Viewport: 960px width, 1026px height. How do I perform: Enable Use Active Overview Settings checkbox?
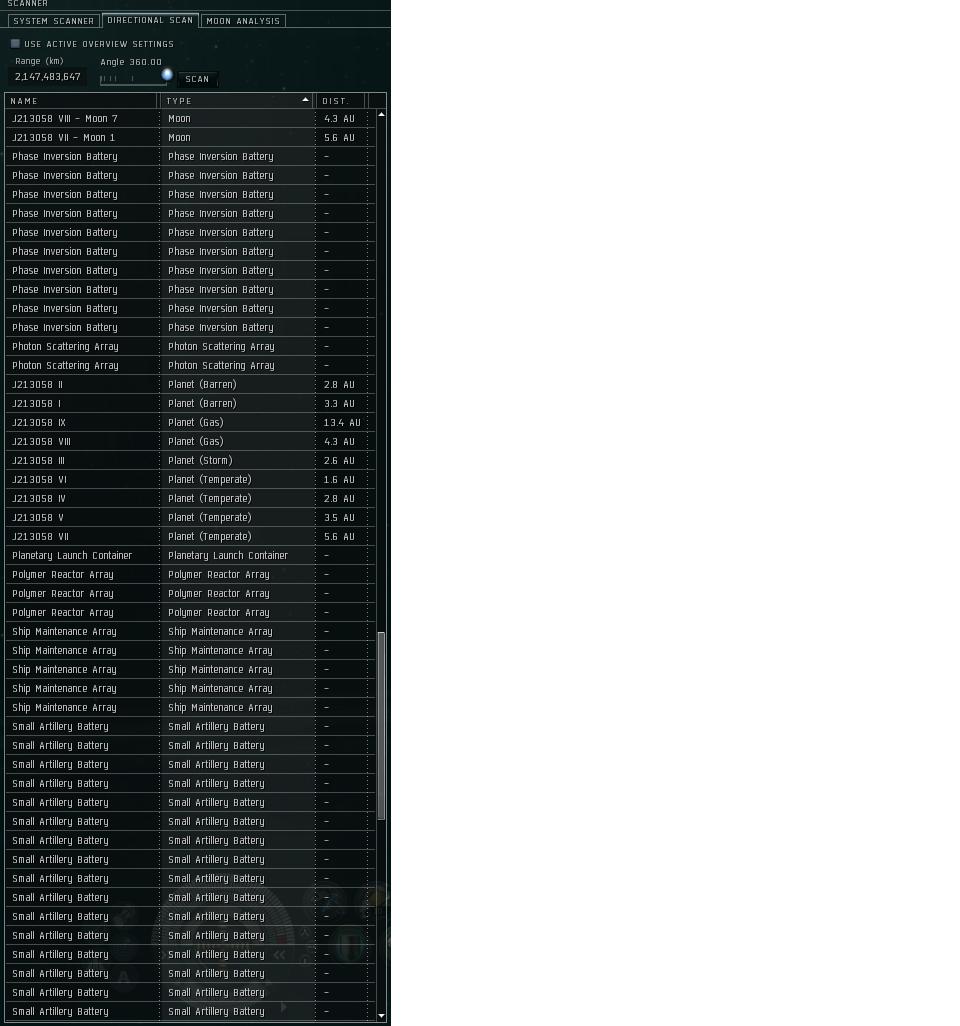click(15, 44)
